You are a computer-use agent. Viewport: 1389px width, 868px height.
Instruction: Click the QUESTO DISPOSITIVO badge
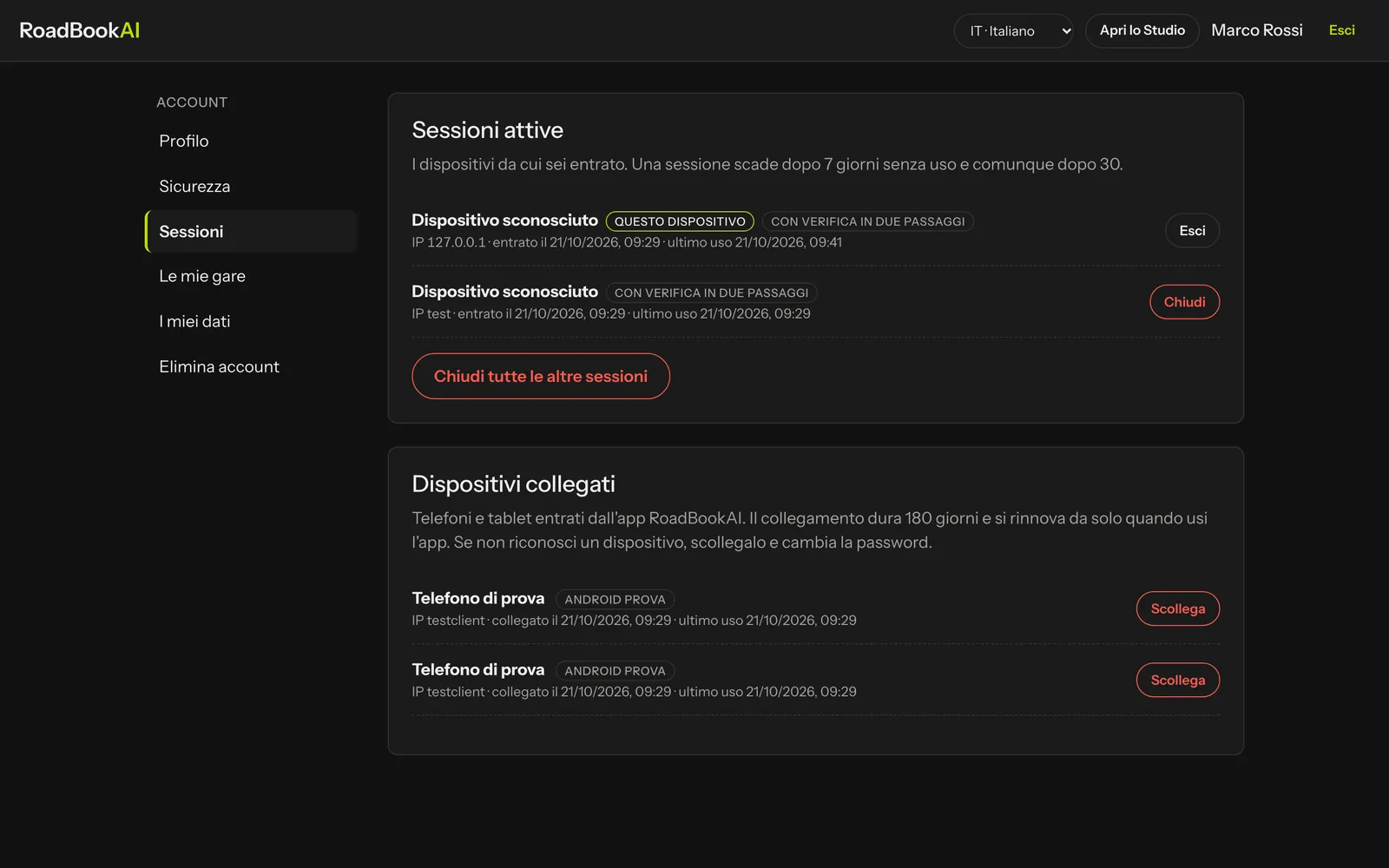[680, 221]
